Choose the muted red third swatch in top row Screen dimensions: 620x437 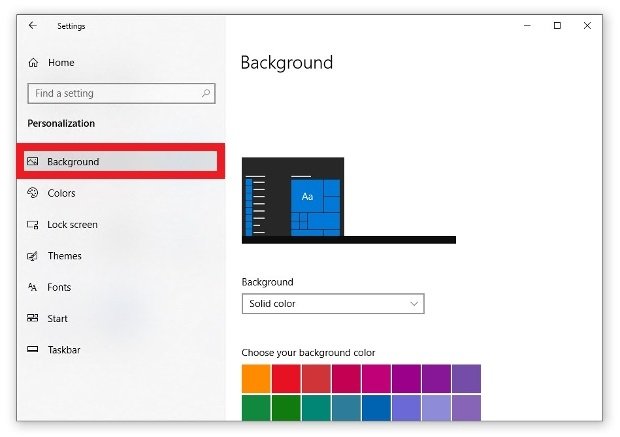click(316, 379)
